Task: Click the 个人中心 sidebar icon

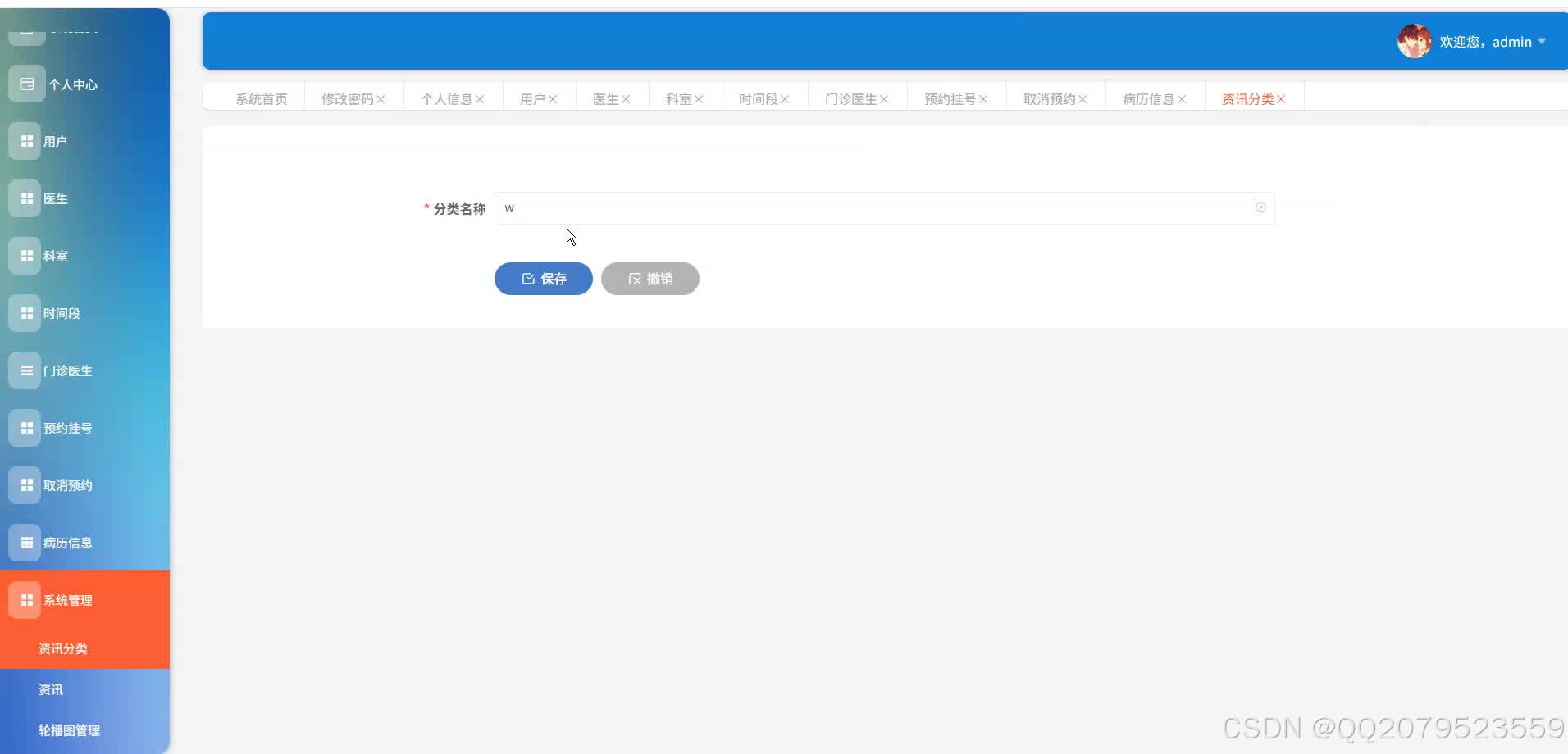Action: click(x=27, y=84)
